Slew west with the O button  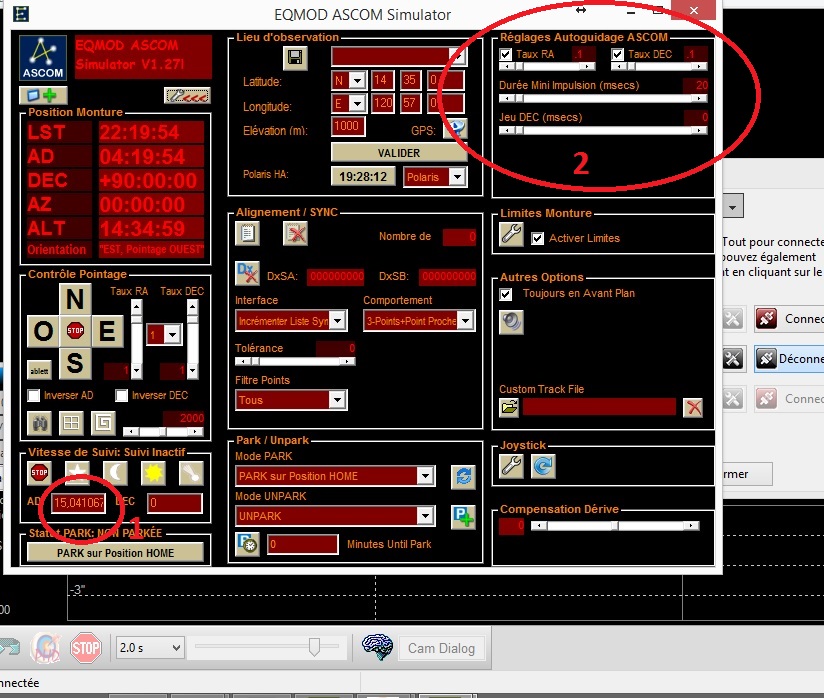click(43, 331)
